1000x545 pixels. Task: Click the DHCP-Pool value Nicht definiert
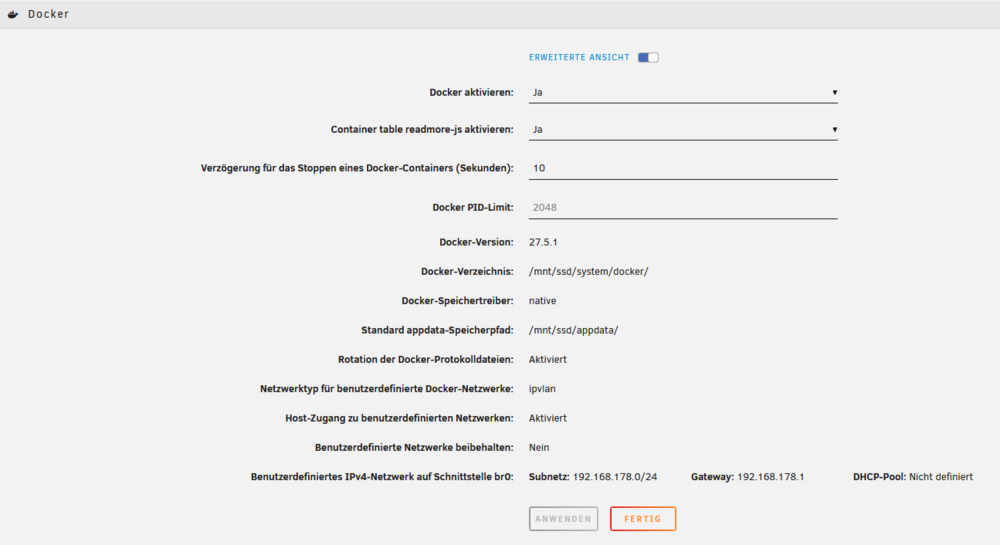tap(941, 477)
